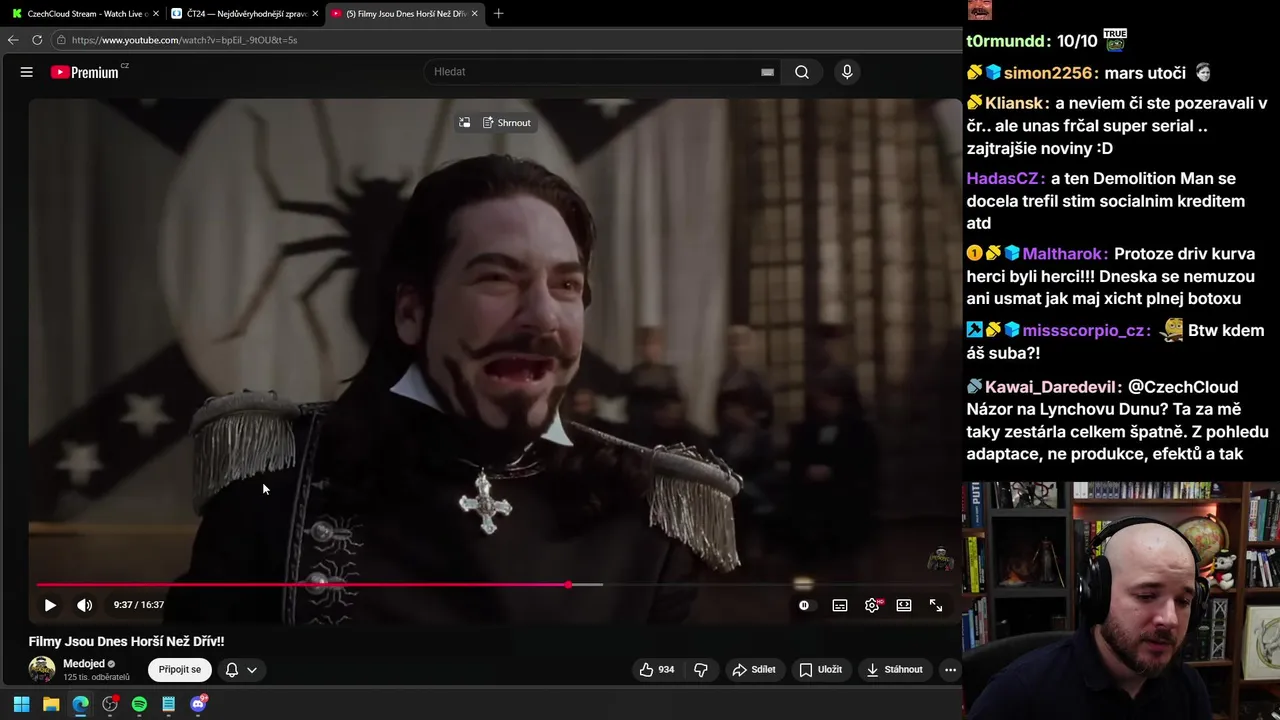Click the Stáhnout download button
1280x720 pixels.
coord(895,670)
